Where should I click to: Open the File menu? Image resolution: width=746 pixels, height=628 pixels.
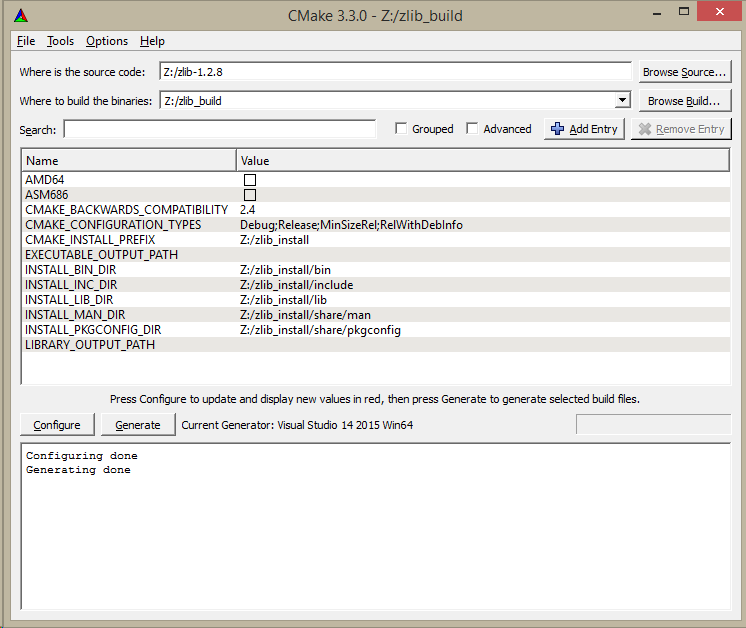26,41
